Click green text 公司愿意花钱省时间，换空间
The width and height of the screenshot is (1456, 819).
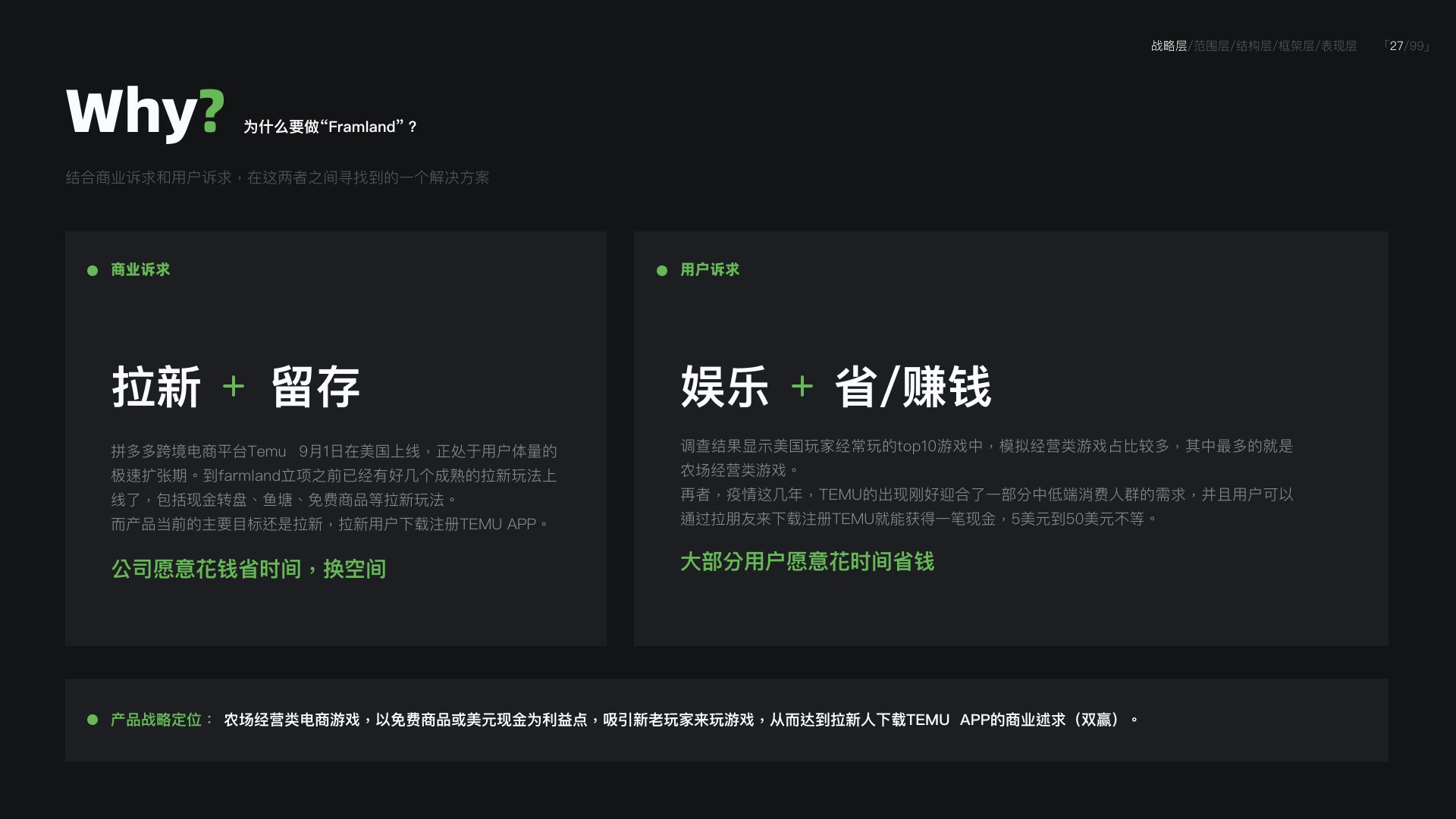click(x=249, y=569)
